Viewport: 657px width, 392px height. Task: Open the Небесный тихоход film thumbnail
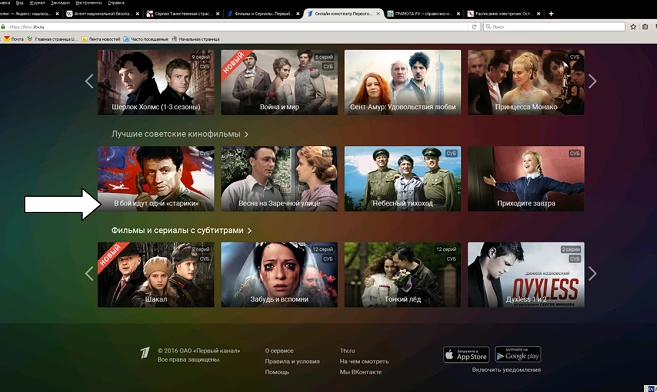coord(403,178)
